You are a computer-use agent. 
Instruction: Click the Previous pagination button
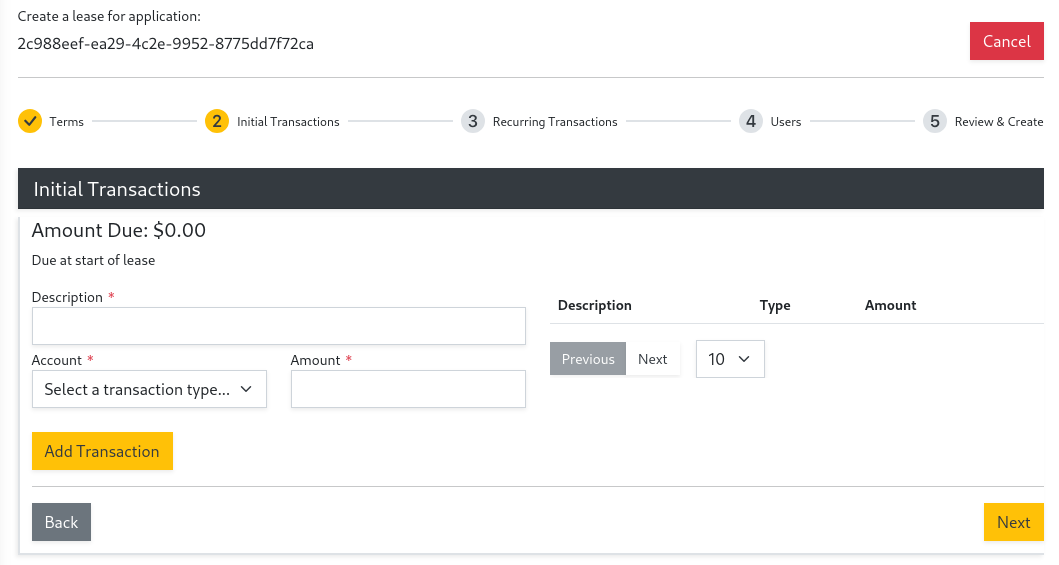tap(588, 359)
